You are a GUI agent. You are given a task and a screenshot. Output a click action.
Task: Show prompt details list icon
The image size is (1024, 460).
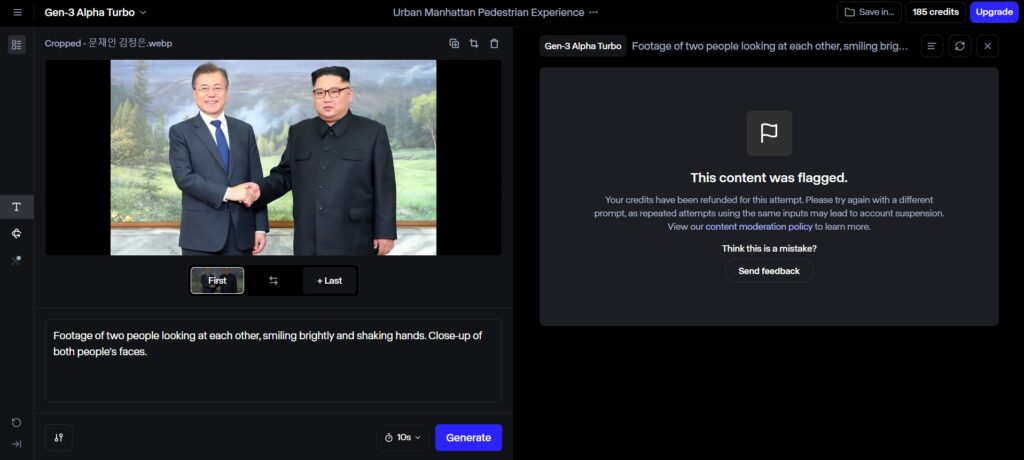[x=932, y=46]
